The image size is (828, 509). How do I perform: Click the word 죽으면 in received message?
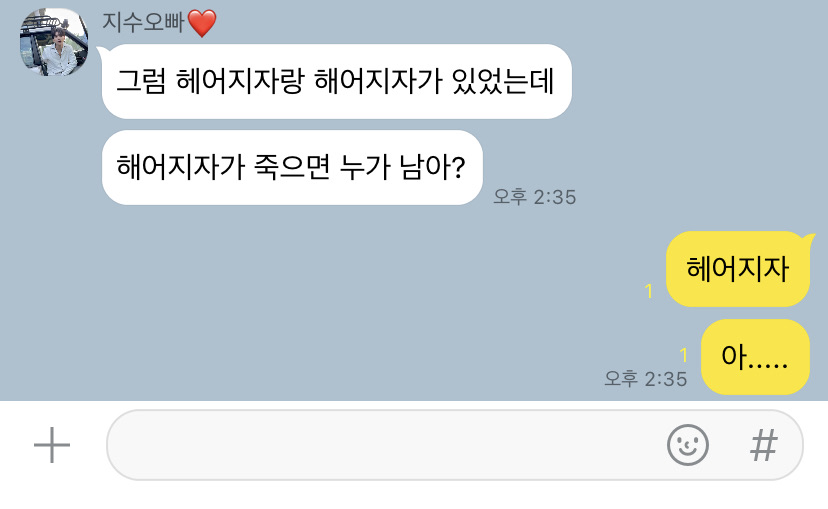click(292, 167)
